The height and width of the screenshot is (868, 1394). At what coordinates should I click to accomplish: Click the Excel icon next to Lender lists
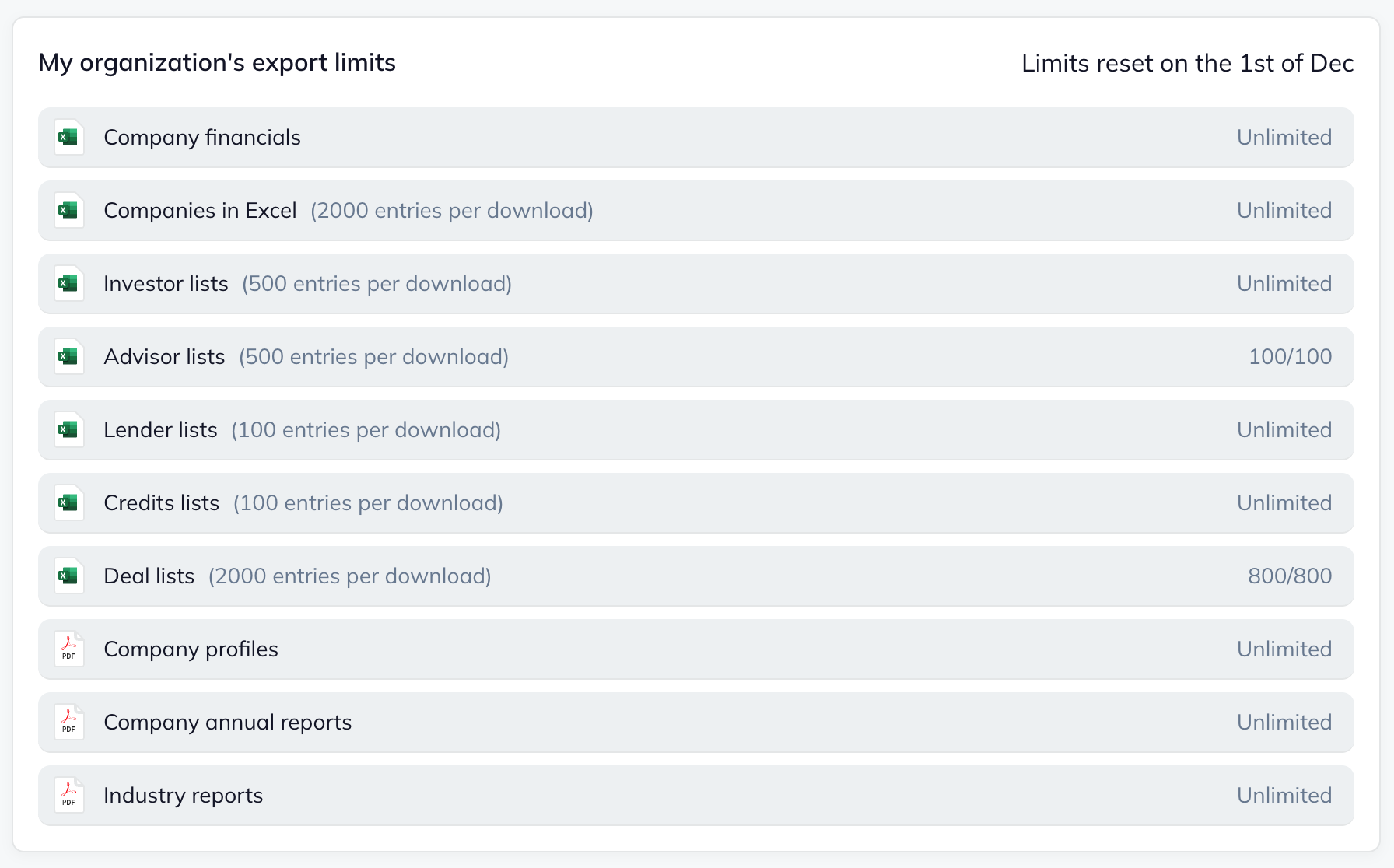point(68,430)
